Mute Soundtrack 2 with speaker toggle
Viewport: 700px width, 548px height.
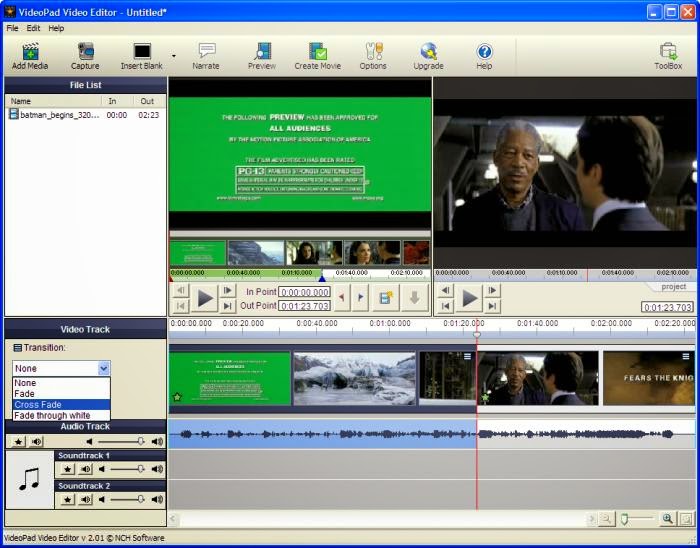click(x=86, y=499)
